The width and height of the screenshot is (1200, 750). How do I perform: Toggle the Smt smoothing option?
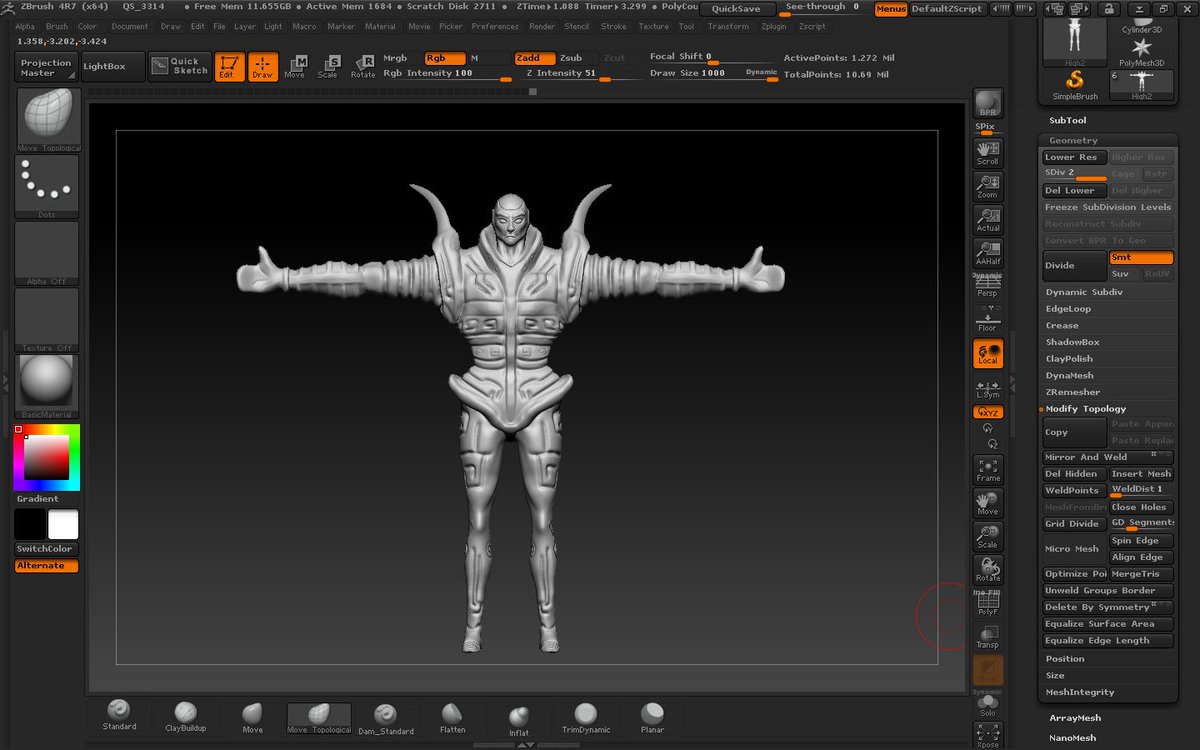1140,258
